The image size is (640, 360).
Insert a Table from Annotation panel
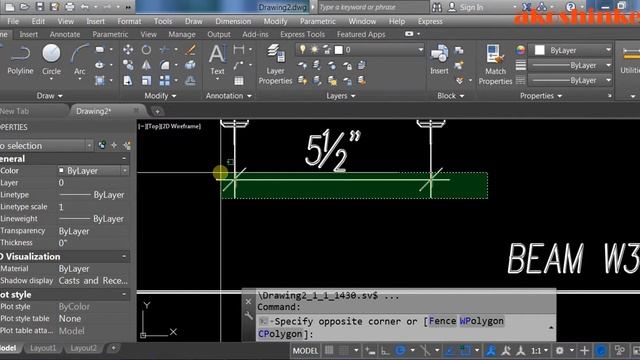pos(239,80)
